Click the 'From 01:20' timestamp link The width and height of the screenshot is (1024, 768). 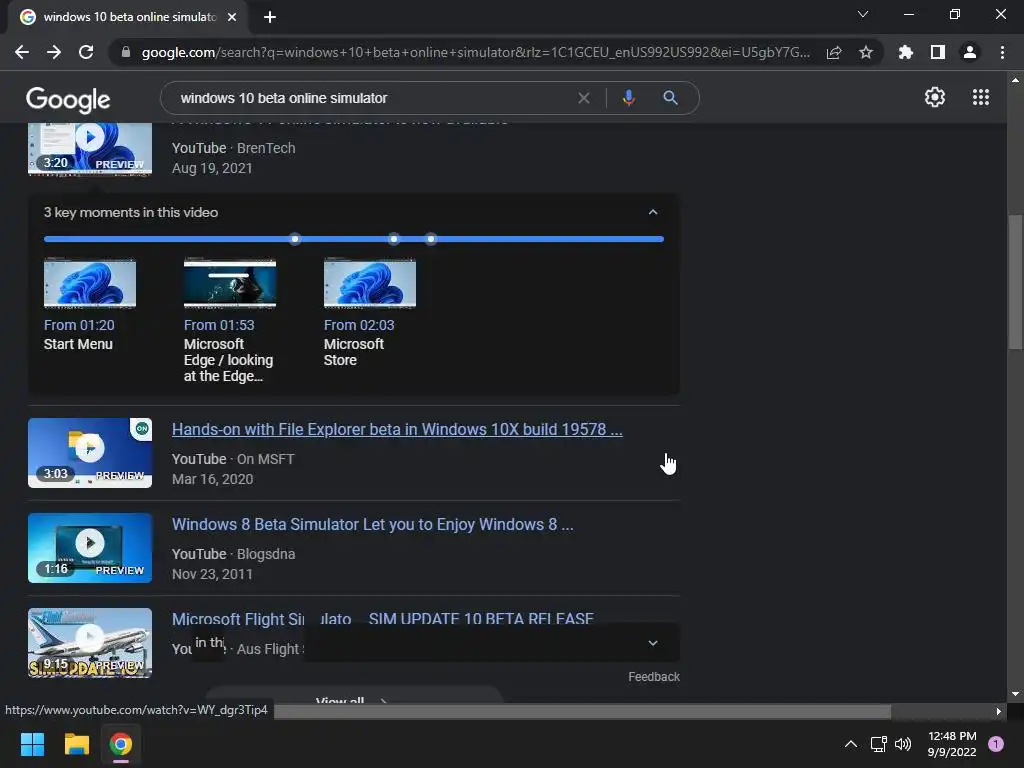point(79,325)
